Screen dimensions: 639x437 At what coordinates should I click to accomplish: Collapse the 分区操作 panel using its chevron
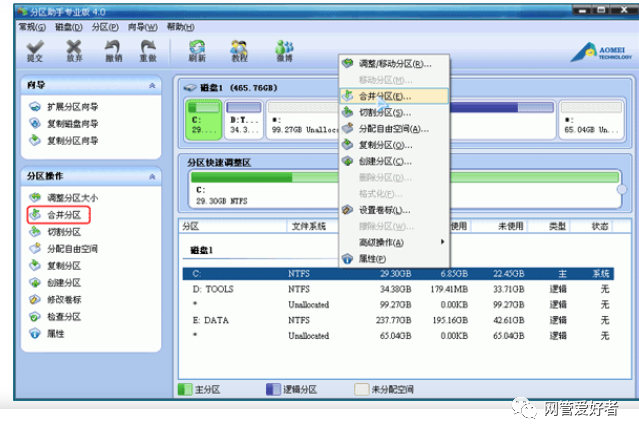pyautogui.click(x=152, y=176)
